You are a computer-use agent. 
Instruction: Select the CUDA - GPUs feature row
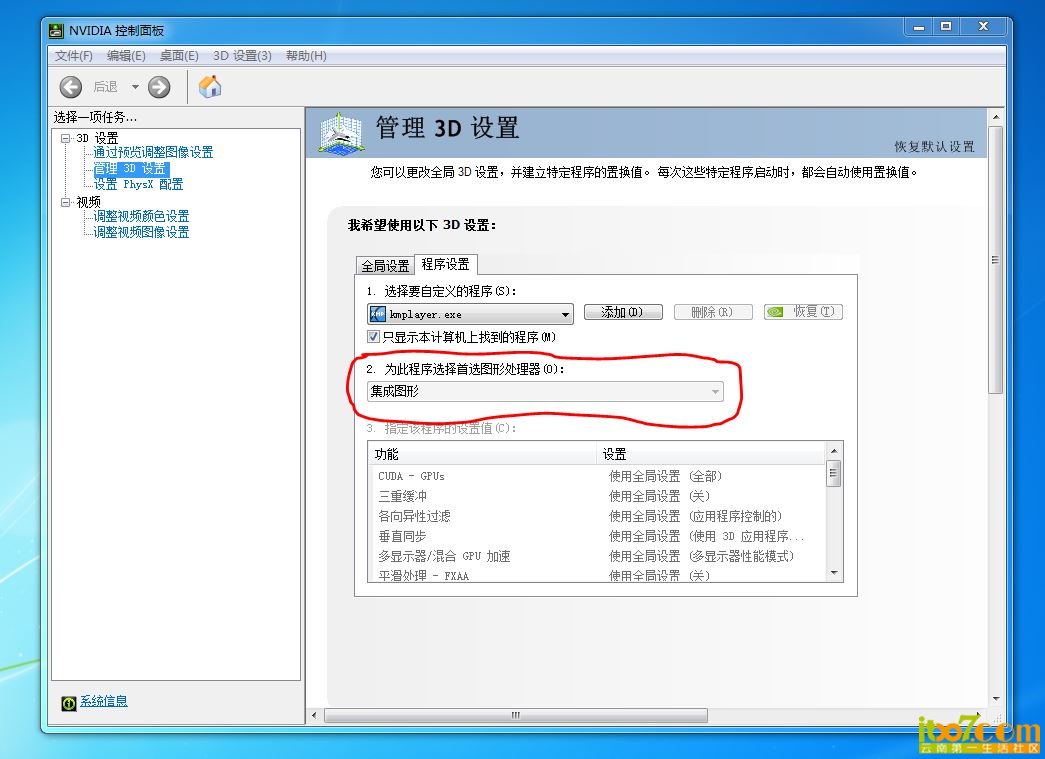[x=597, y=476]
